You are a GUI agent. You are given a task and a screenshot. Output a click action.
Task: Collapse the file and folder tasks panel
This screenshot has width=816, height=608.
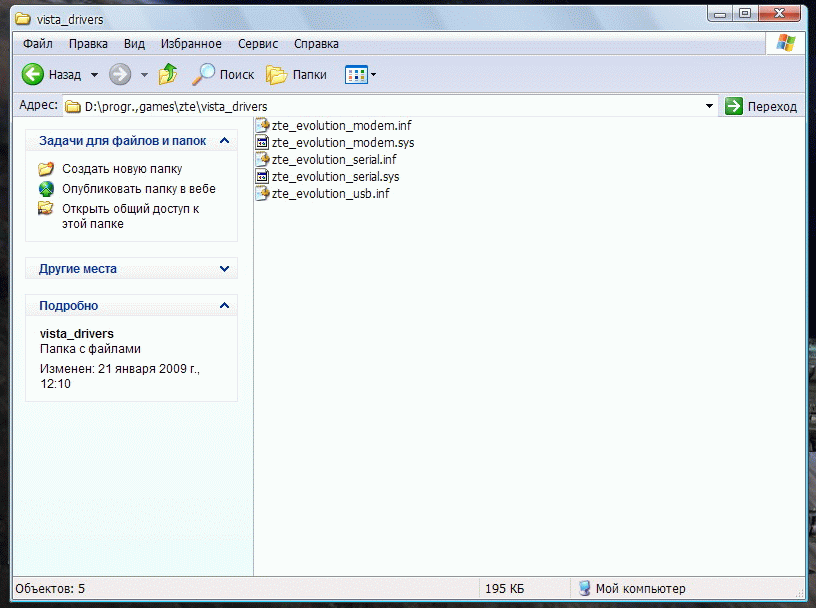(x=224, y=141)
